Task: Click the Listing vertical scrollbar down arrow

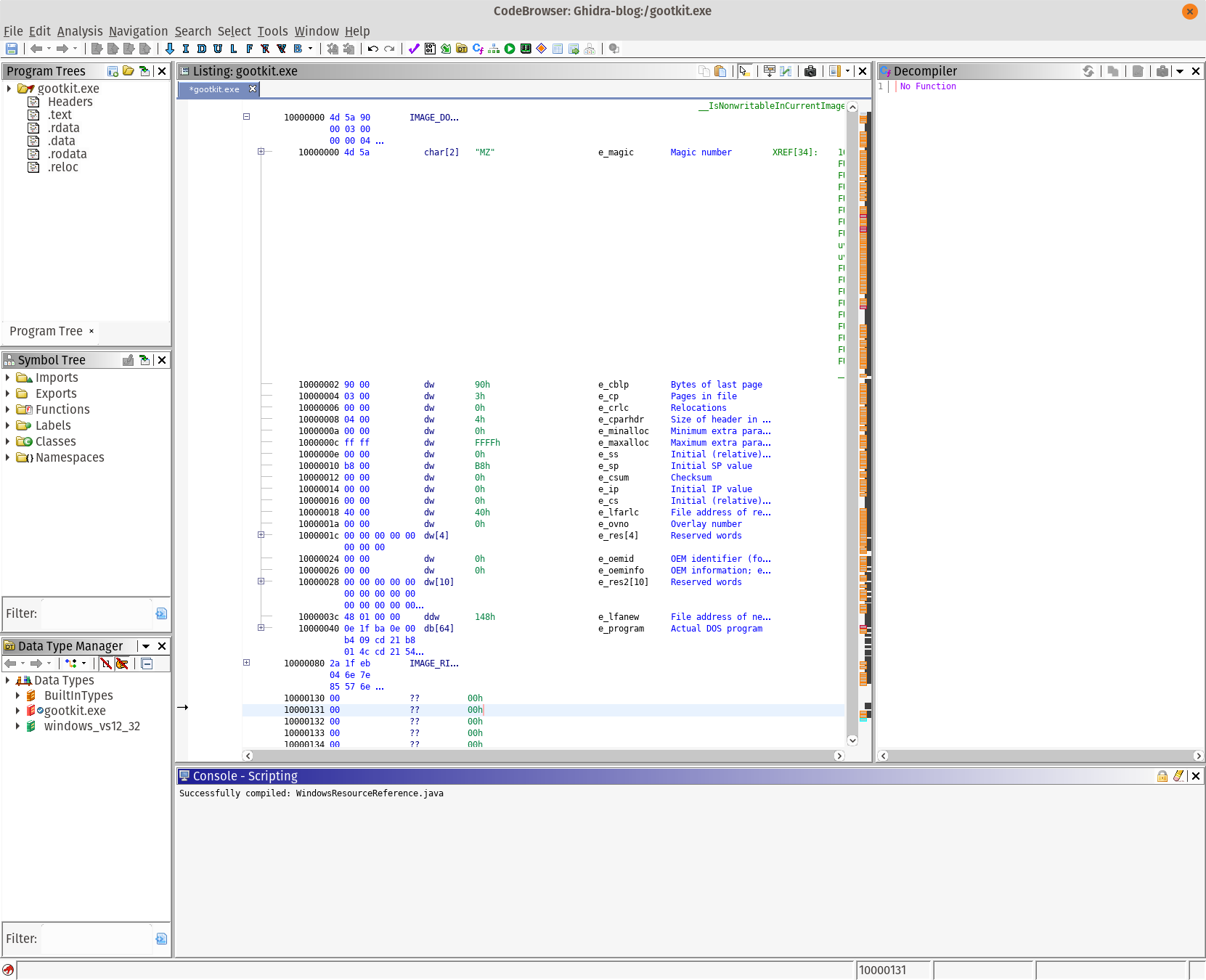Action: (x=852, y=740)
